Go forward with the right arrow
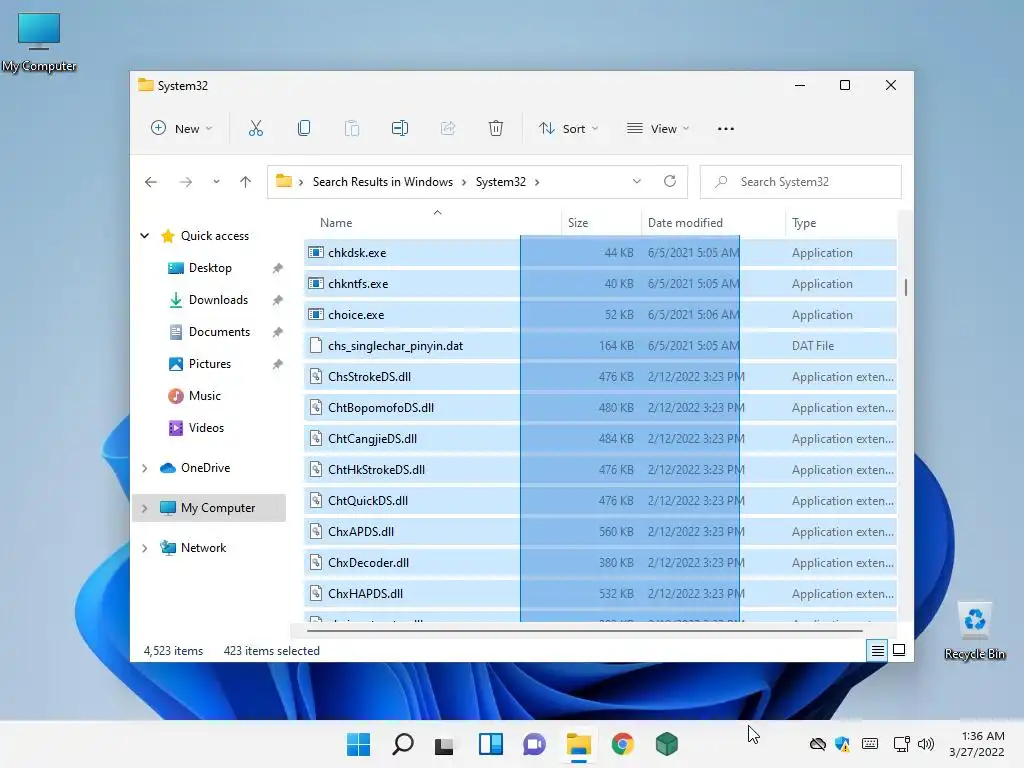 186,182
